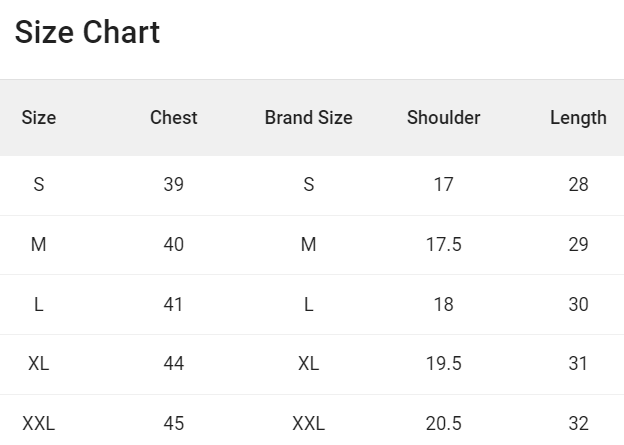
Task: Select chest value 39
Action: coord(174,184)
